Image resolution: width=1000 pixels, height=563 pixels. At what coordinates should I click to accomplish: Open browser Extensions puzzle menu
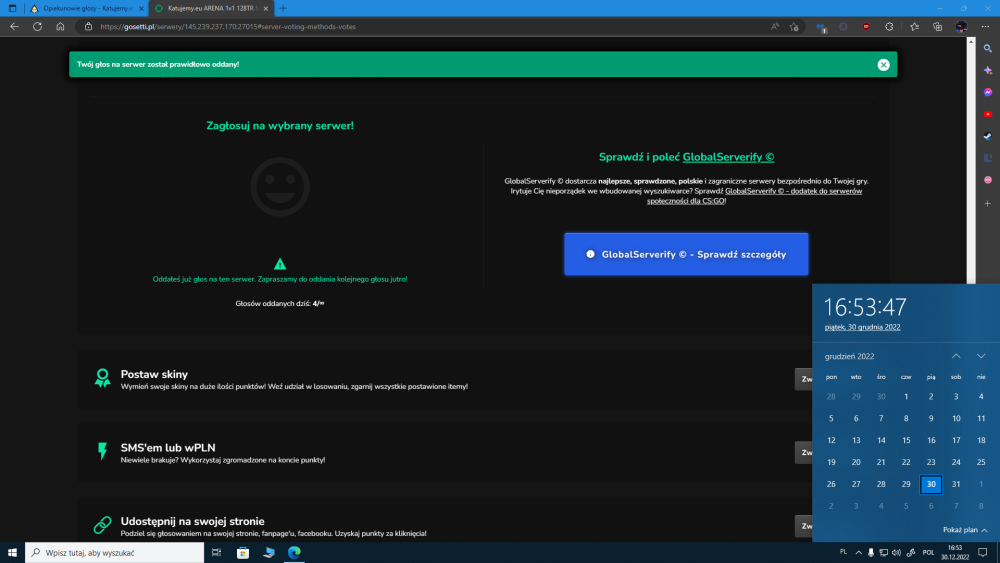889,26
